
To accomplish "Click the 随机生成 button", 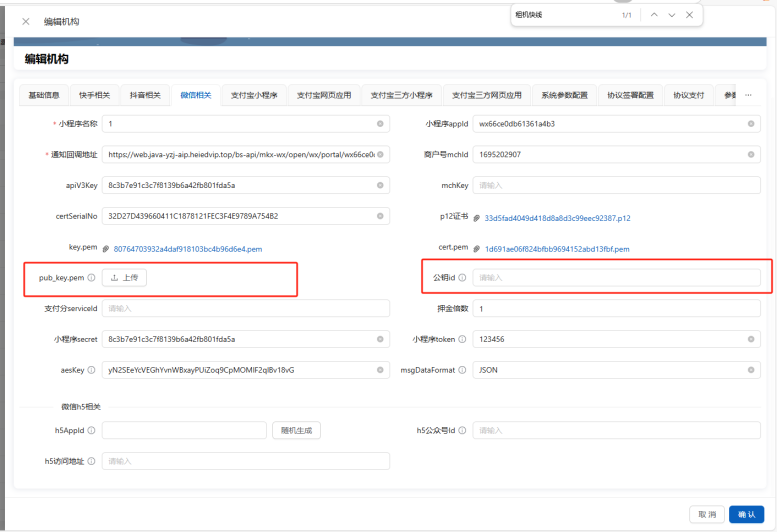I will [296, 430].
